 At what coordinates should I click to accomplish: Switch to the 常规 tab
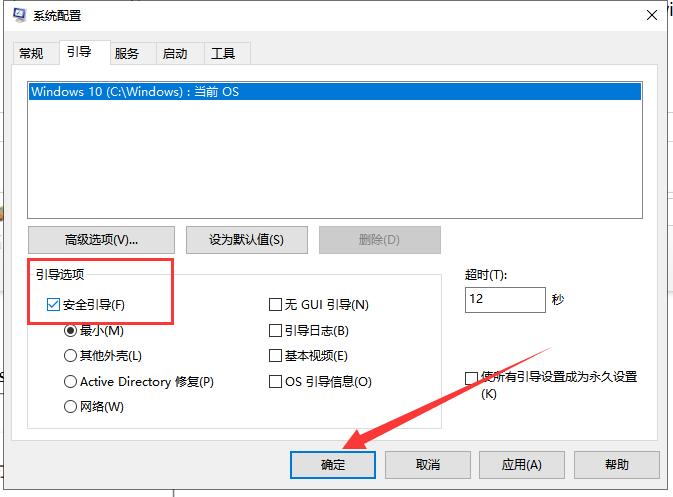click(31, 53)
